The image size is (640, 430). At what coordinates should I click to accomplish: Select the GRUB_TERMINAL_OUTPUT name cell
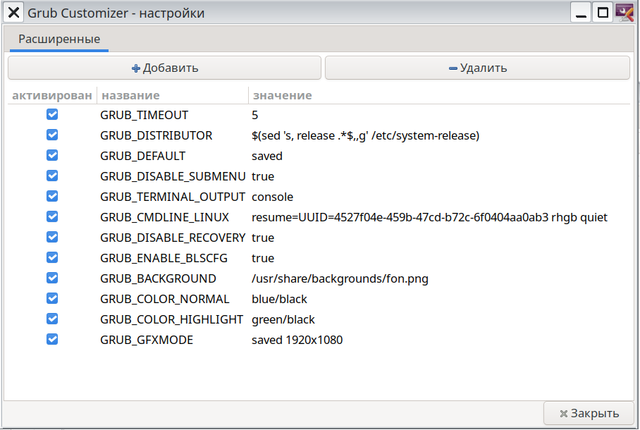pos(173,197)
